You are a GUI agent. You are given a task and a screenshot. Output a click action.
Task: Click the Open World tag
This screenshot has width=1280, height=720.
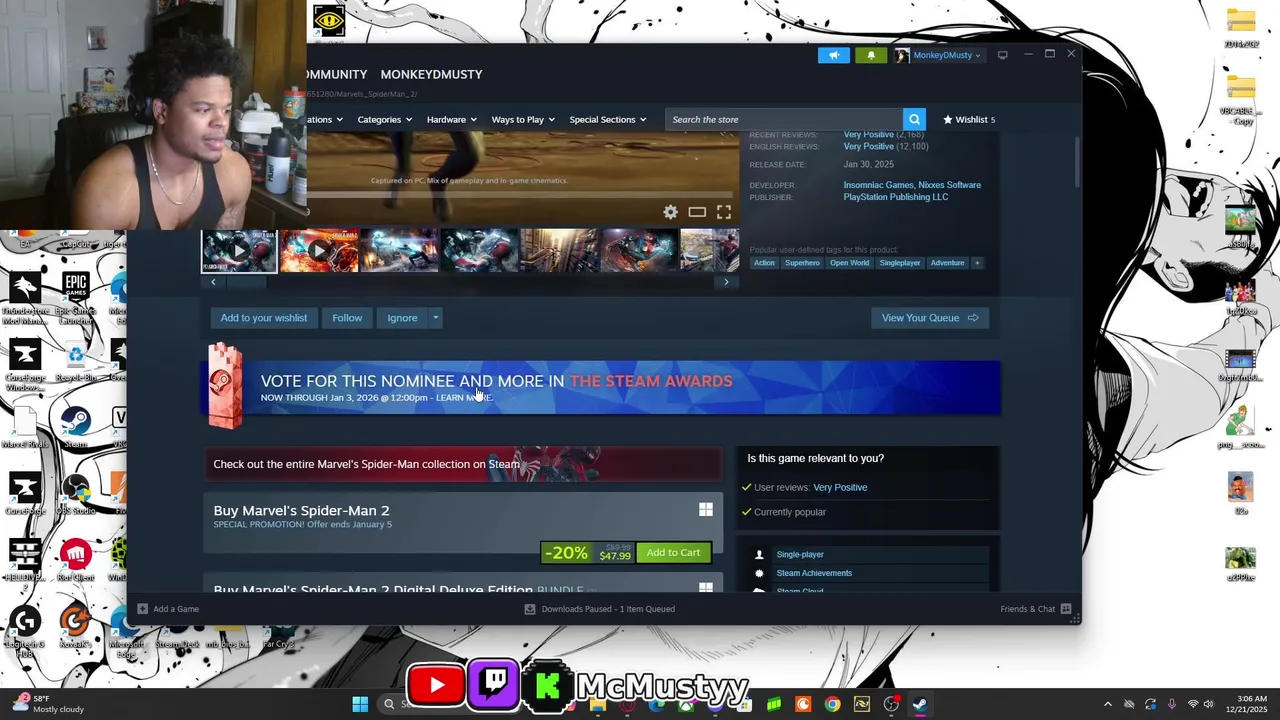[x=849, y=263]
